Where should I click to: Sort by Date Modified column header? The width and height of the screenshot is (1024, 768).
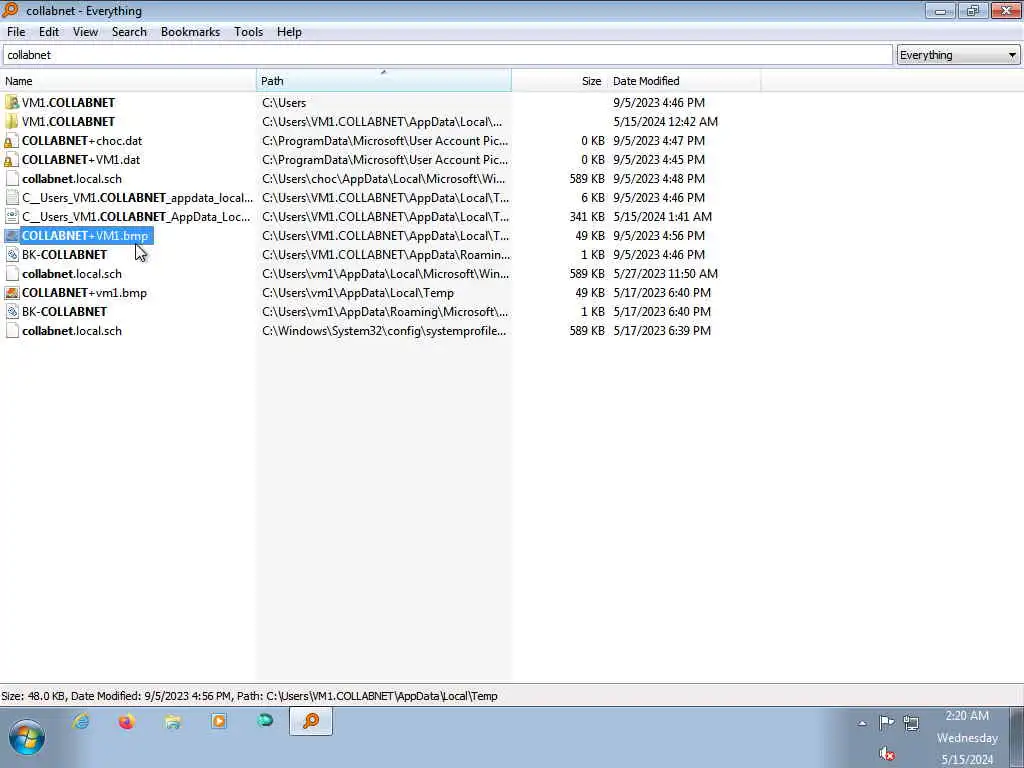[684, 81]
